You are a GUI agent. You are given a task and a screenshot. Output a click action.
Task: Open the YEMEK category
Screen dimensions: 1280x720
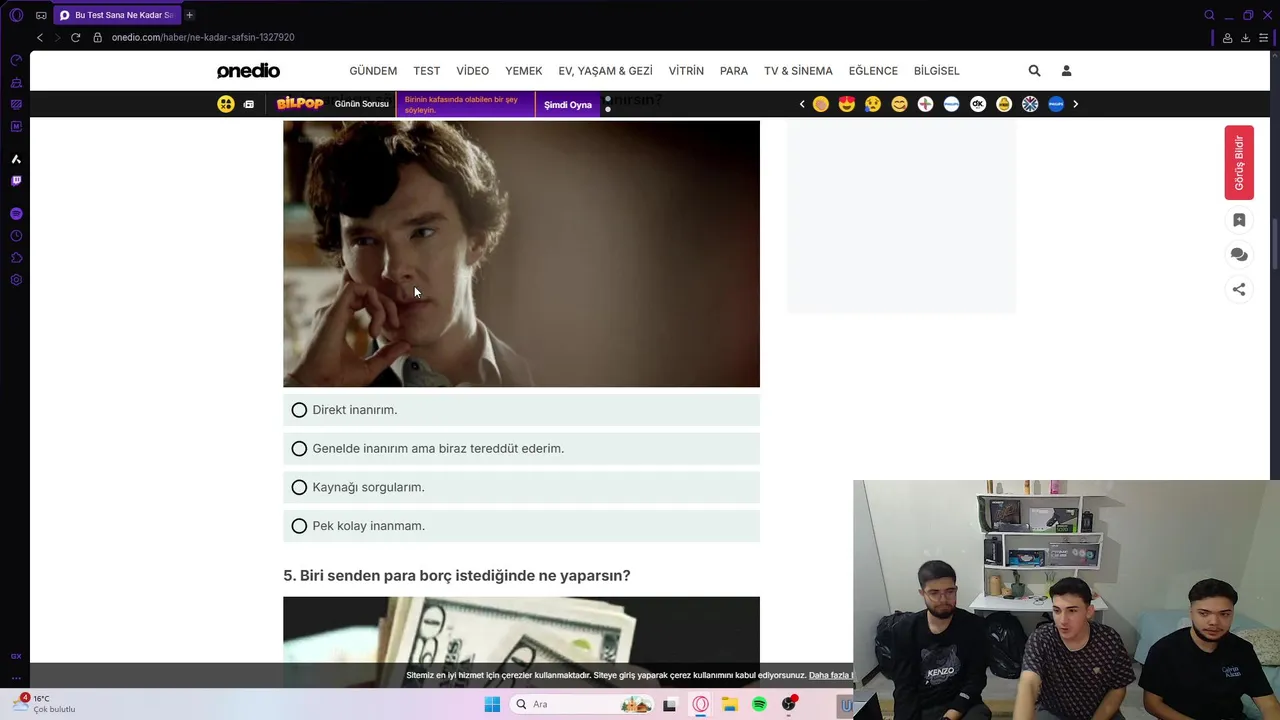(524, 71)
